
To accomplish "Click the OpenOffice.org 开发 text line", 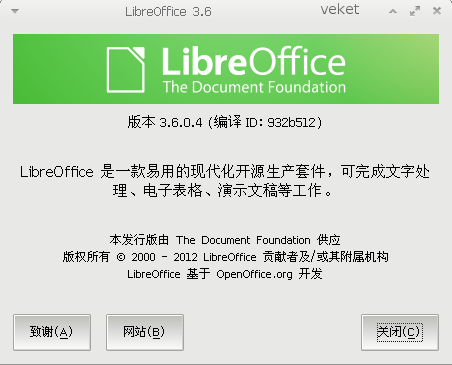I will tap(225, 274).
